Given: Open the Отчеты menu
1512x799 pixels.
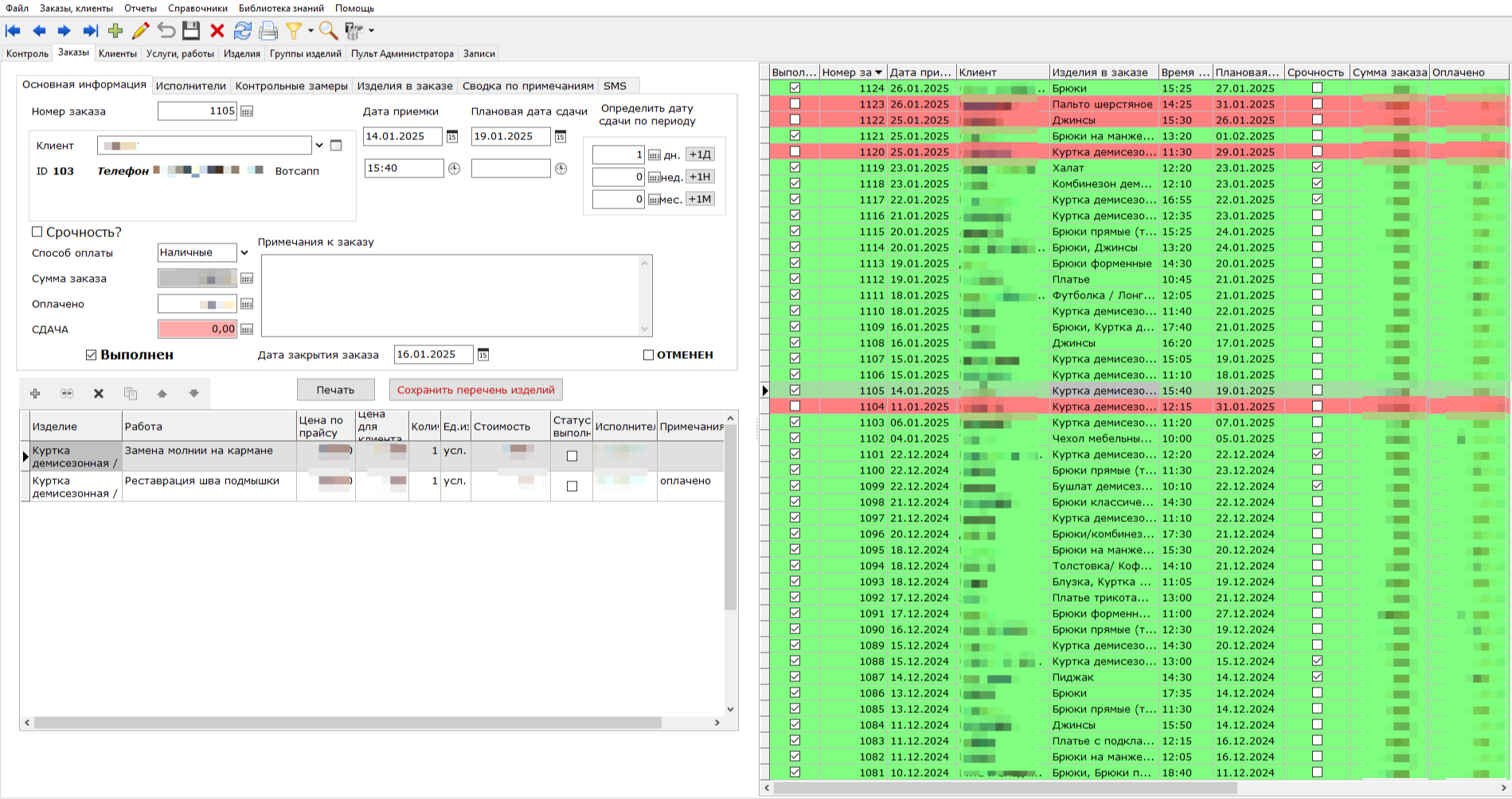Looking at the screenshot, I should point(140,8).
